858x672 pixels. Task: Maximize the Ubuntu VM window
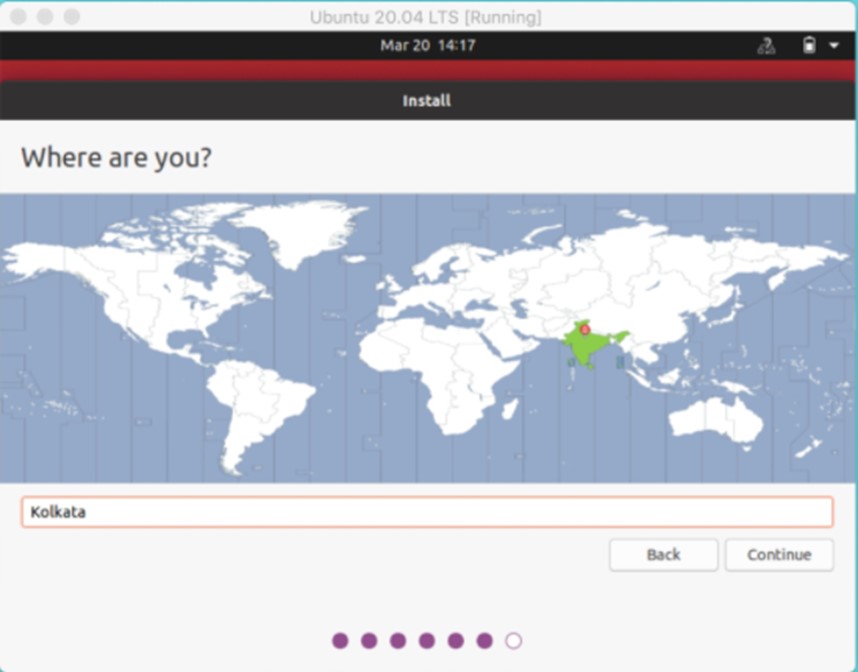click(72, 16)
